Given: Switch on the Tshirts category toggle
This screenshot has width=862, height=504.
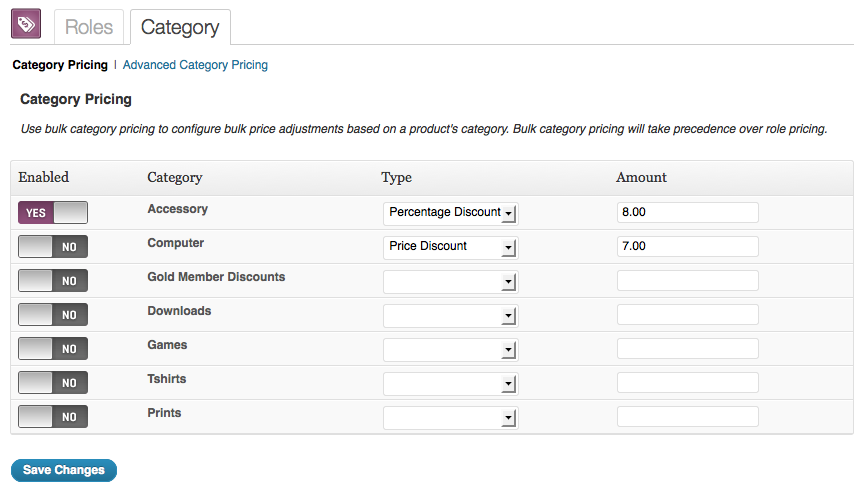Looking at the screenshot, I should click(53, 383).
